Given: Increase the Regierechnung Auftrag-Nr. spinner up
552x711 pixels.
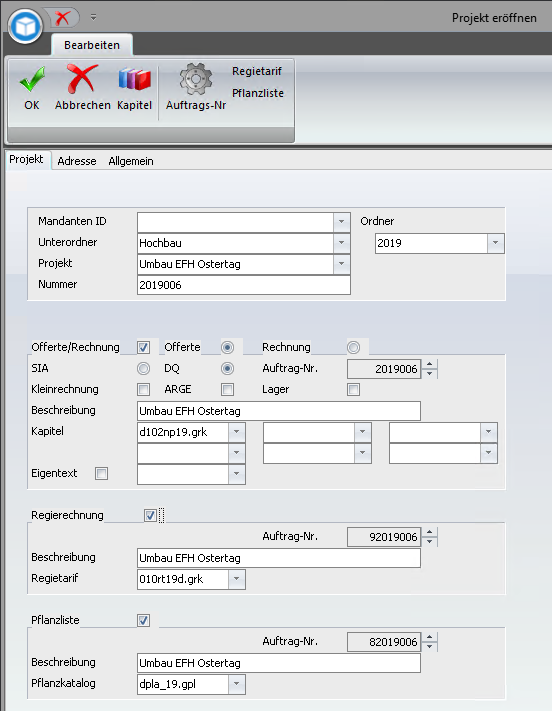Looking at the screenshot, I should [430, 532].
